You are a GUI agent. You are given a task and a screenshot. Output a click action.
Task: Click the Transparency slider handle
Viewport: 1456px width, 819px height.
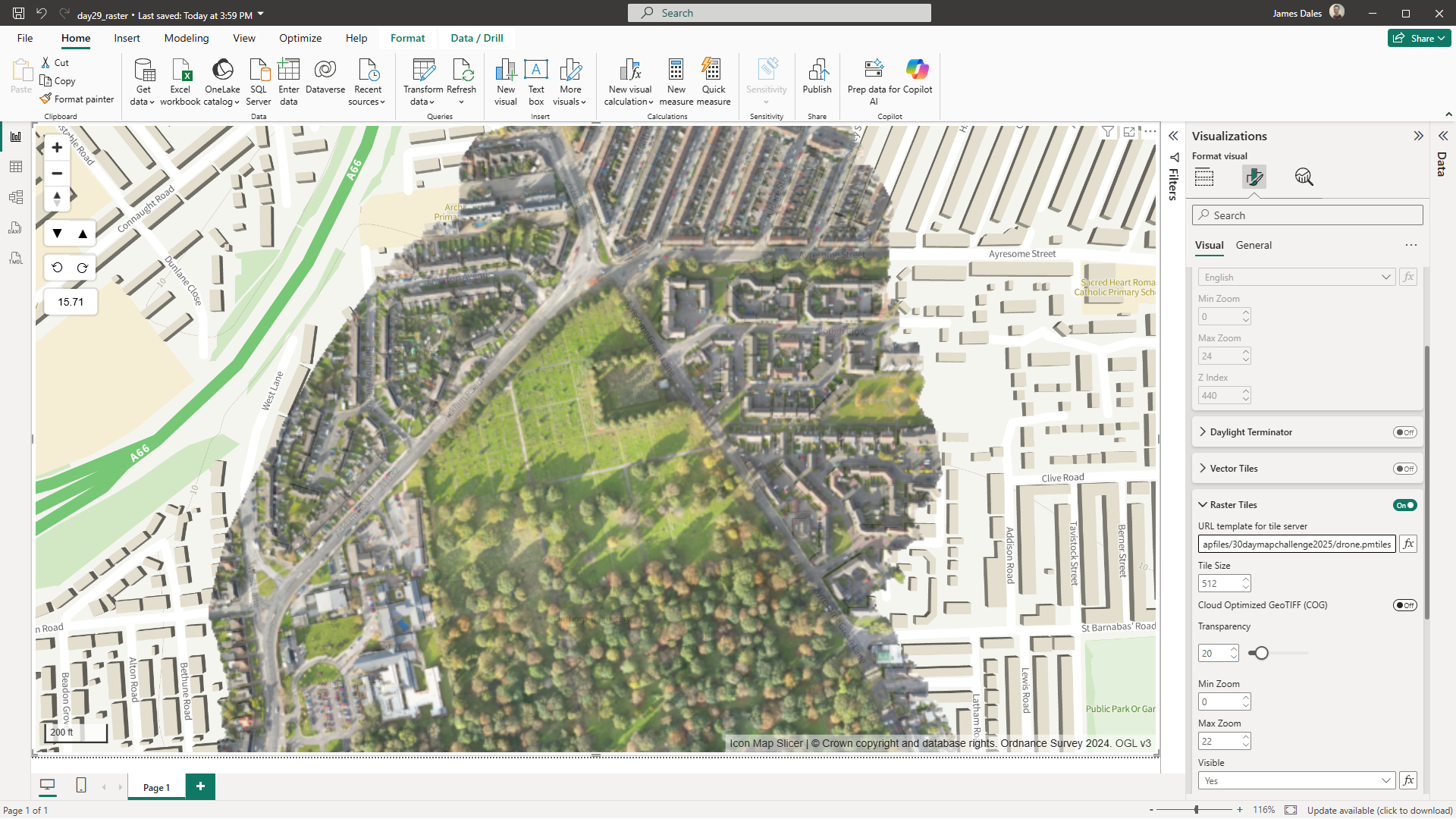1261,653
